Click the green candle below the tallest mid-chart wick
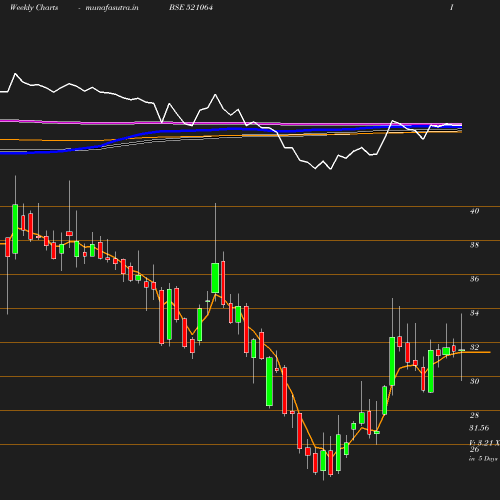This screenshot has height=500, width=500. (215, 278)
